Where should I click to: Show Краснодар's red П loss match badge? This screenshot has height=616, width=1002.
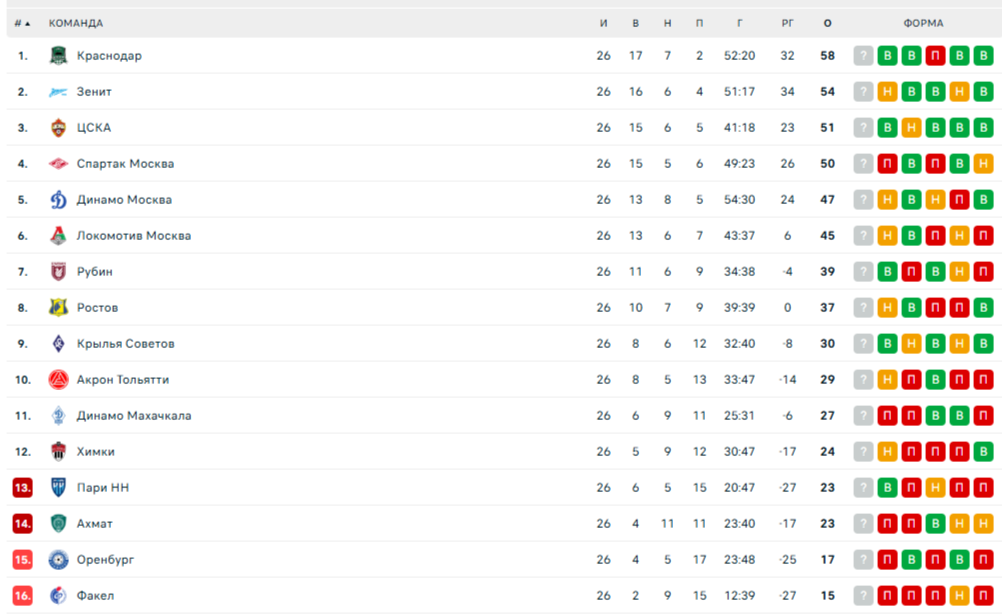pyautogui.click(x=935, y=56)
